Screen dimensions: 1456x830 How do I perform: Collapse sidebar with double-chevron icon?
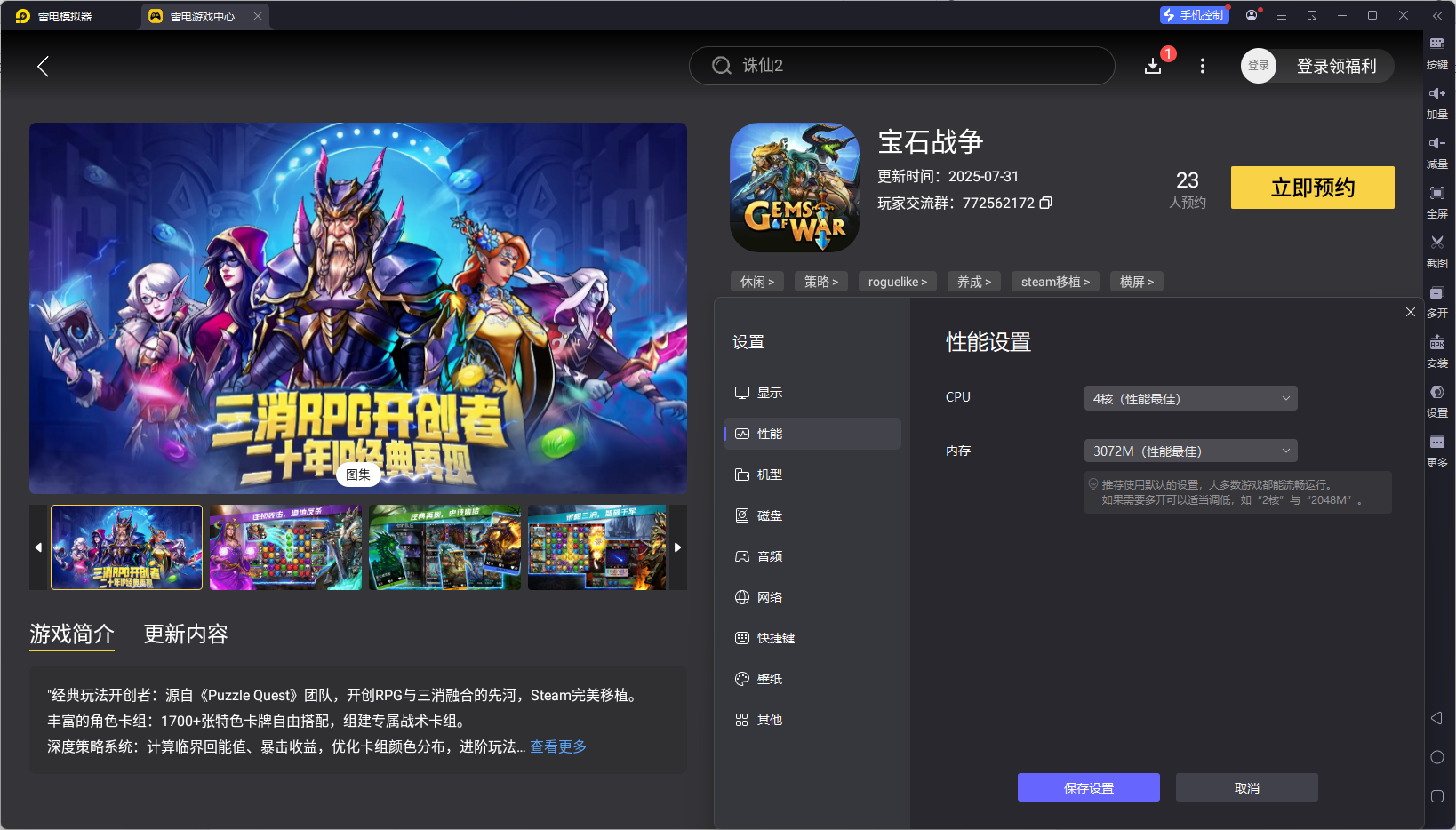(x=1437, y=16)
